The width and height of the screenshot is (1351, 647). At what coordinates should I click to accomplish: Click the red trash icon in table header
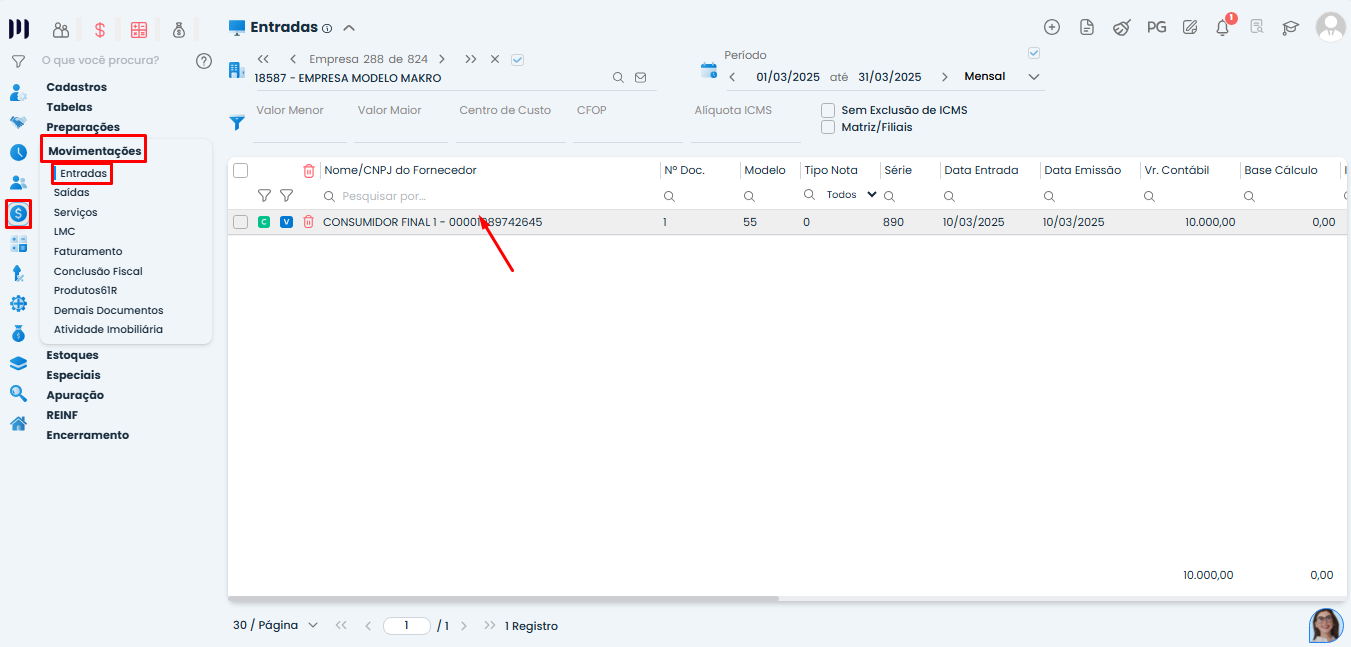tap(309, 171)
